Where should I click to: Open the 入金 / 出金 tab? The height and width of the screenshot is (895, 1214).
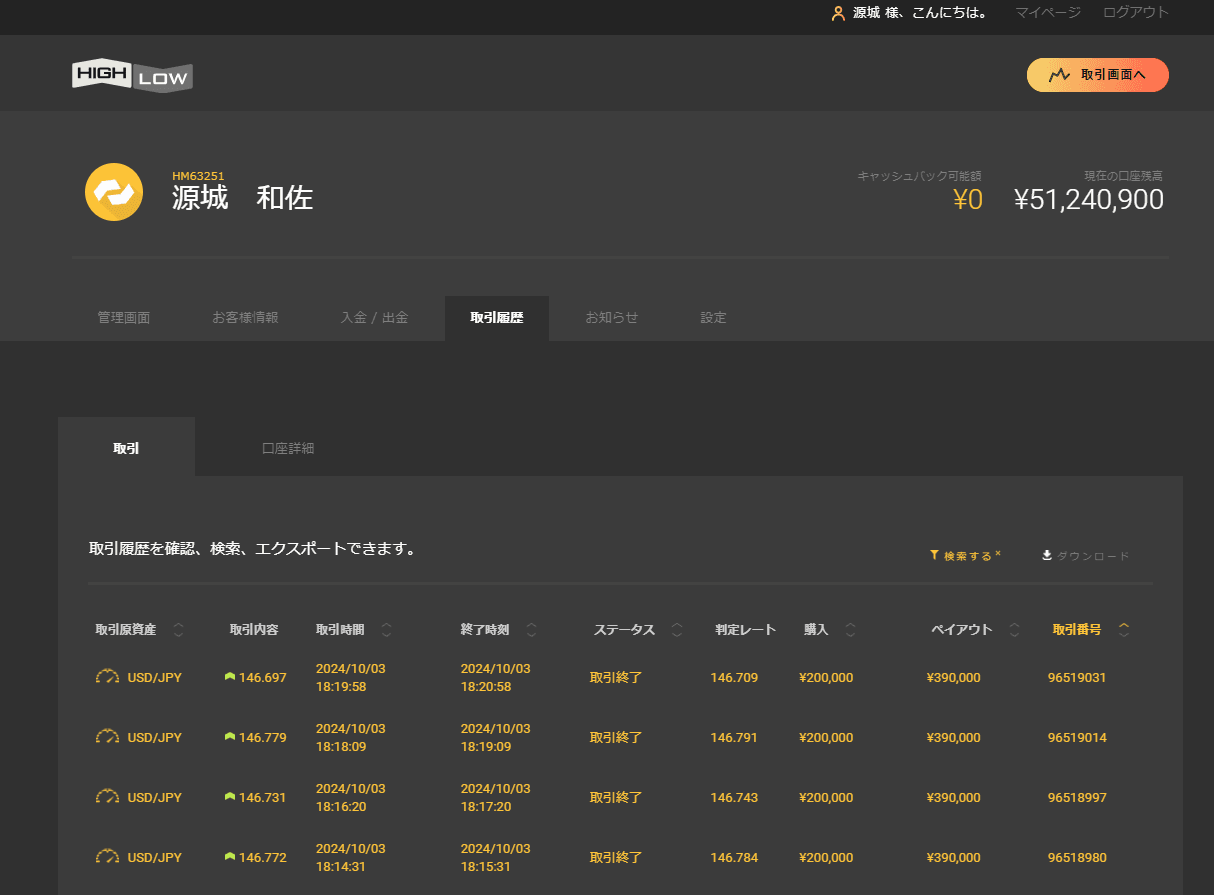pyautogui.click(x=374, y=318)
